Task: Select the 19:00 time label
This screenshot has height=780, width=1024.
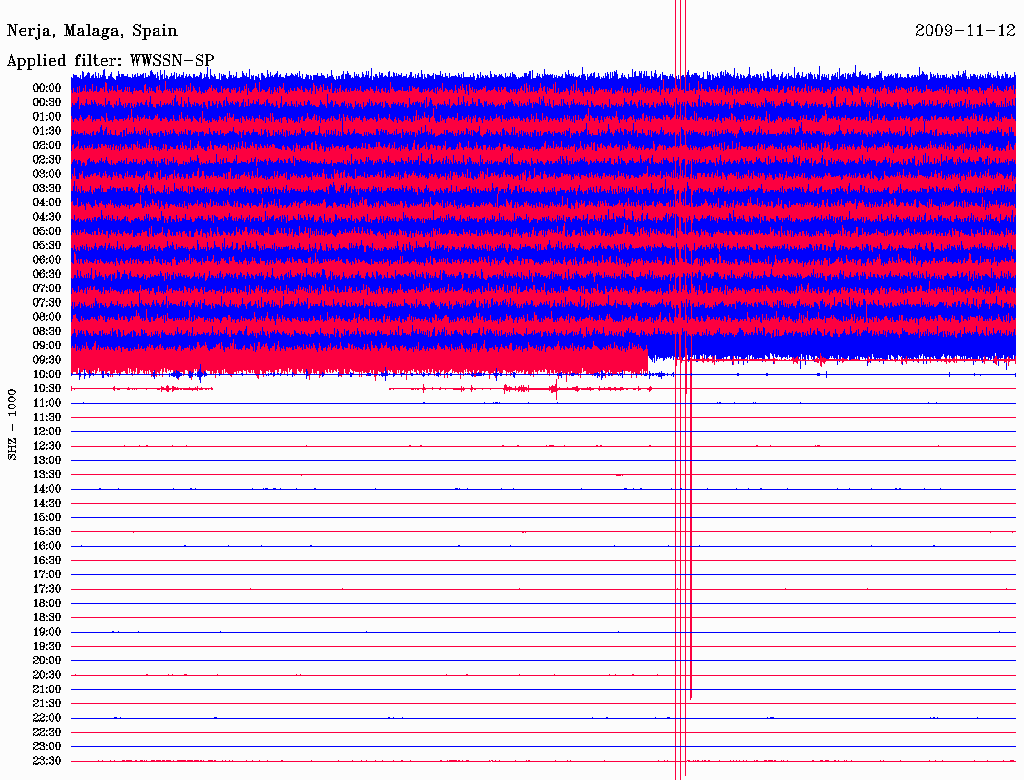Action: click(x=47, y=632)
